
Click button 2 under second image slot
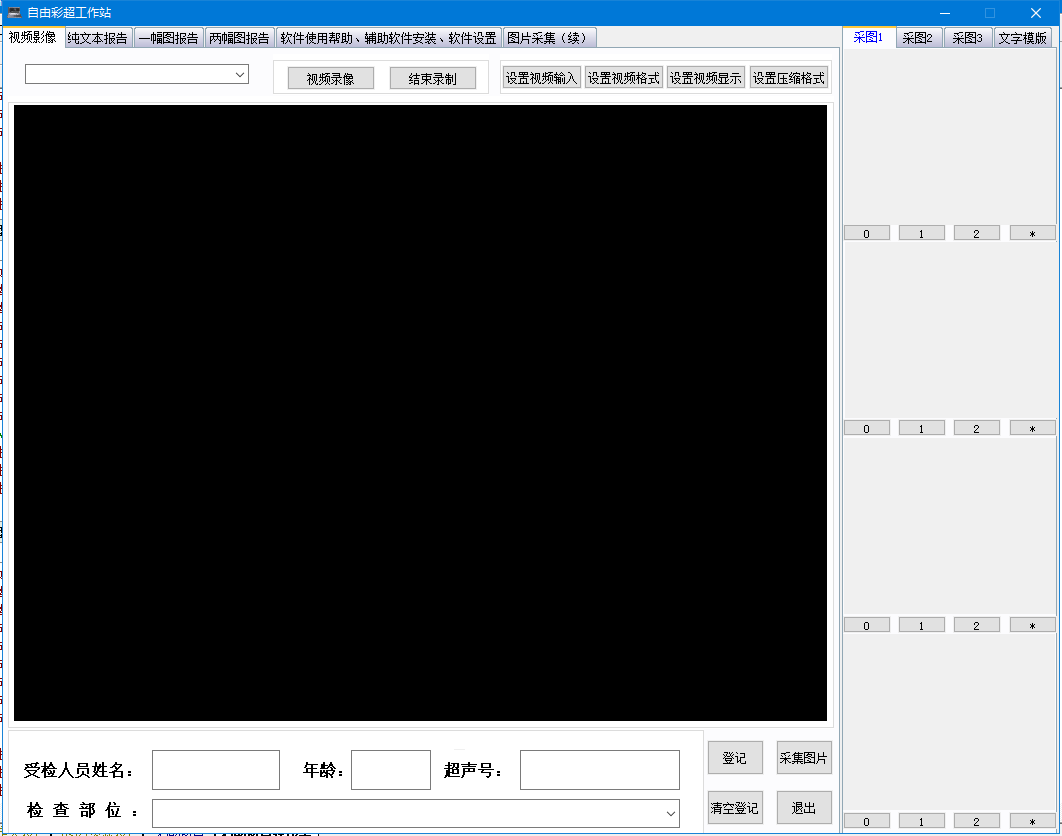977,428
